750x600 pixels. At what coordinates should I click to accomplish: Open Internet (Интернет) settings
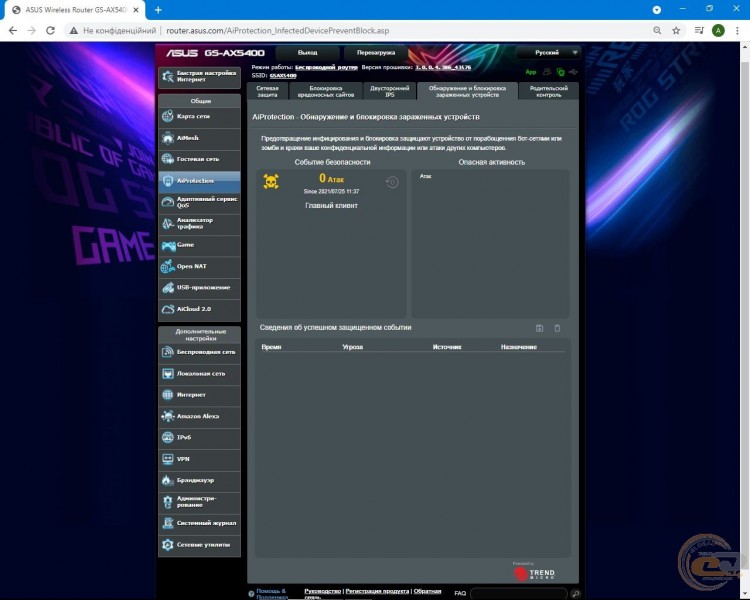click(199, 395)
